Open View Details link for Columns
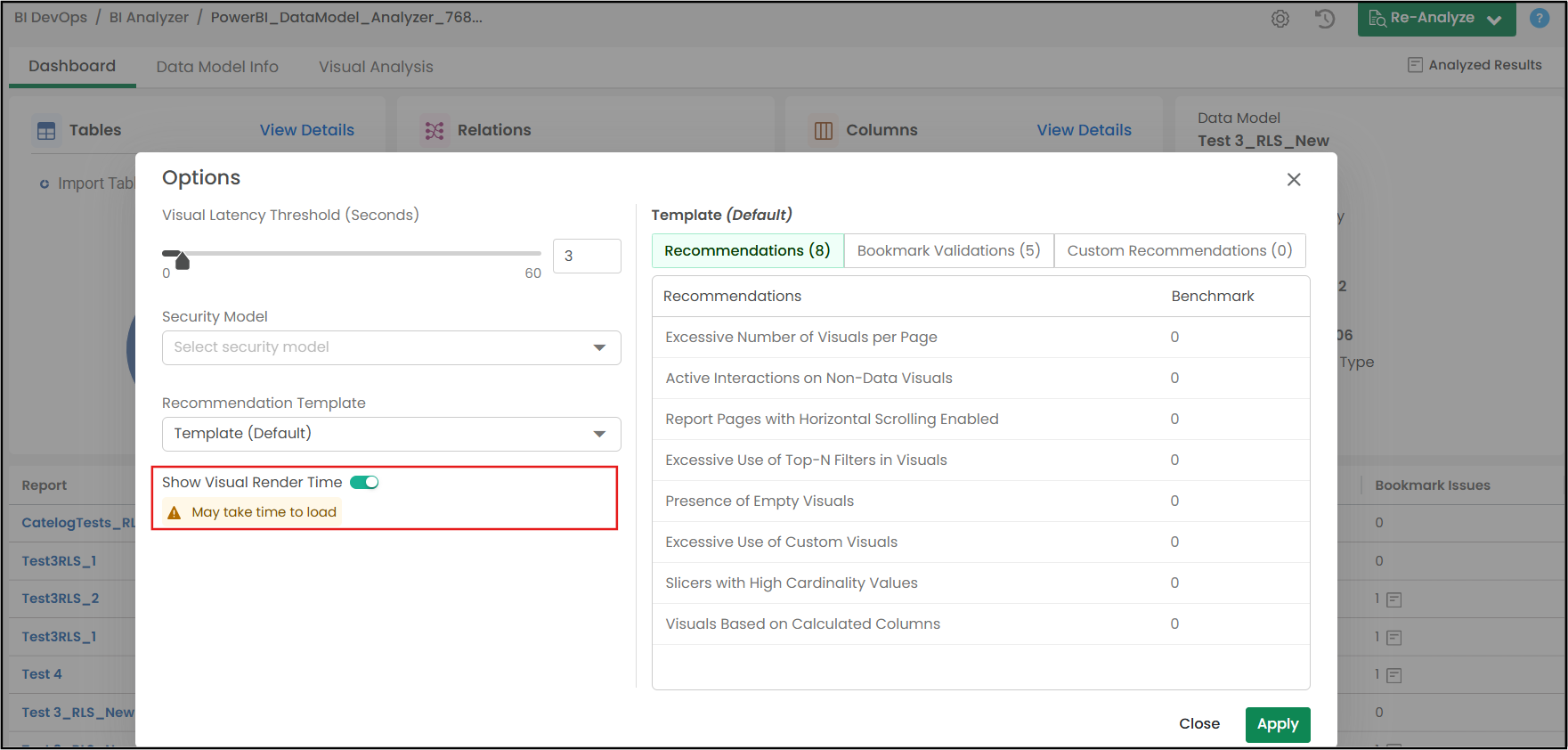 [x=1085, y=130]
